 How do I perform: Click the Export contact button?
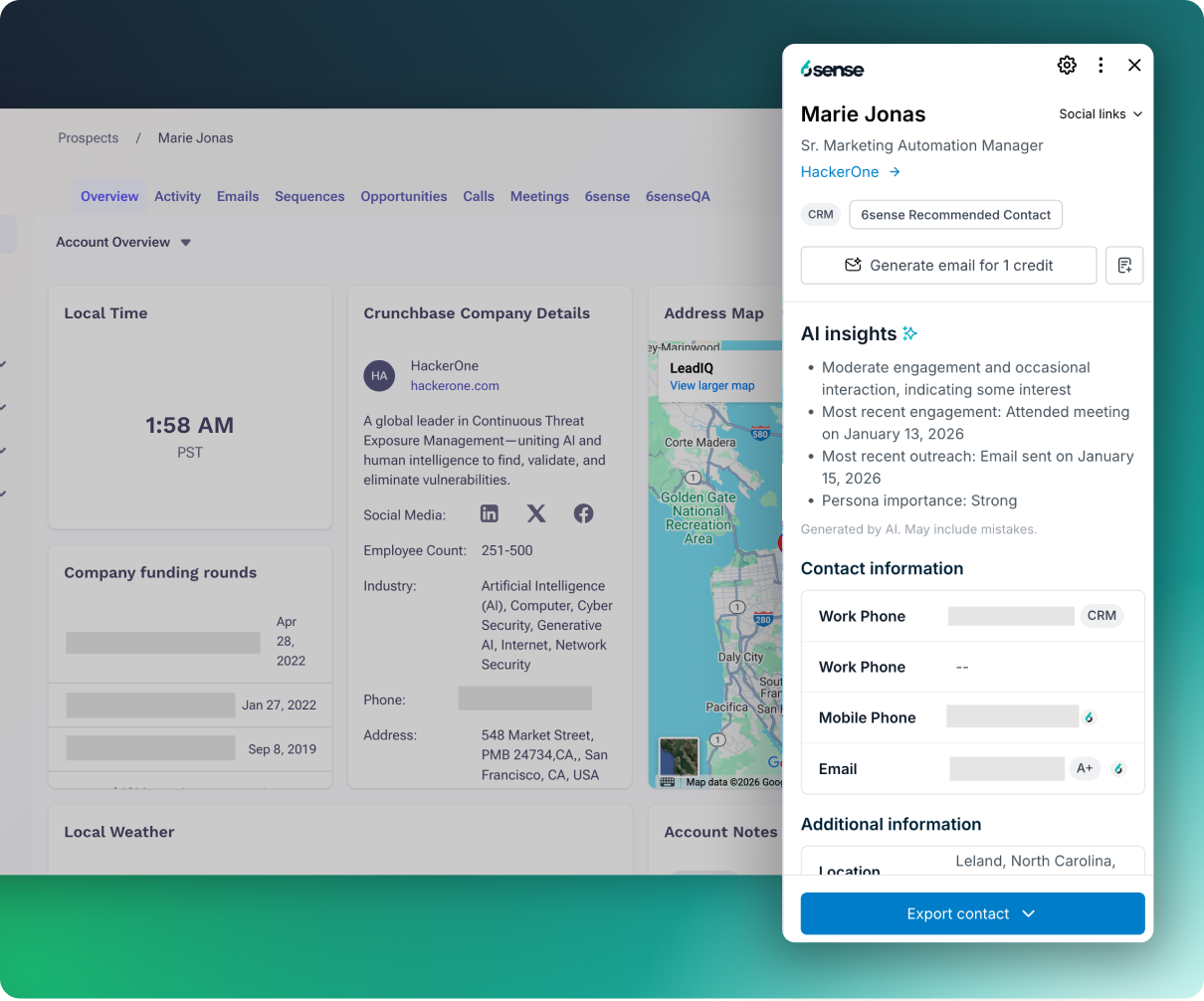click(x=973, y=913)
